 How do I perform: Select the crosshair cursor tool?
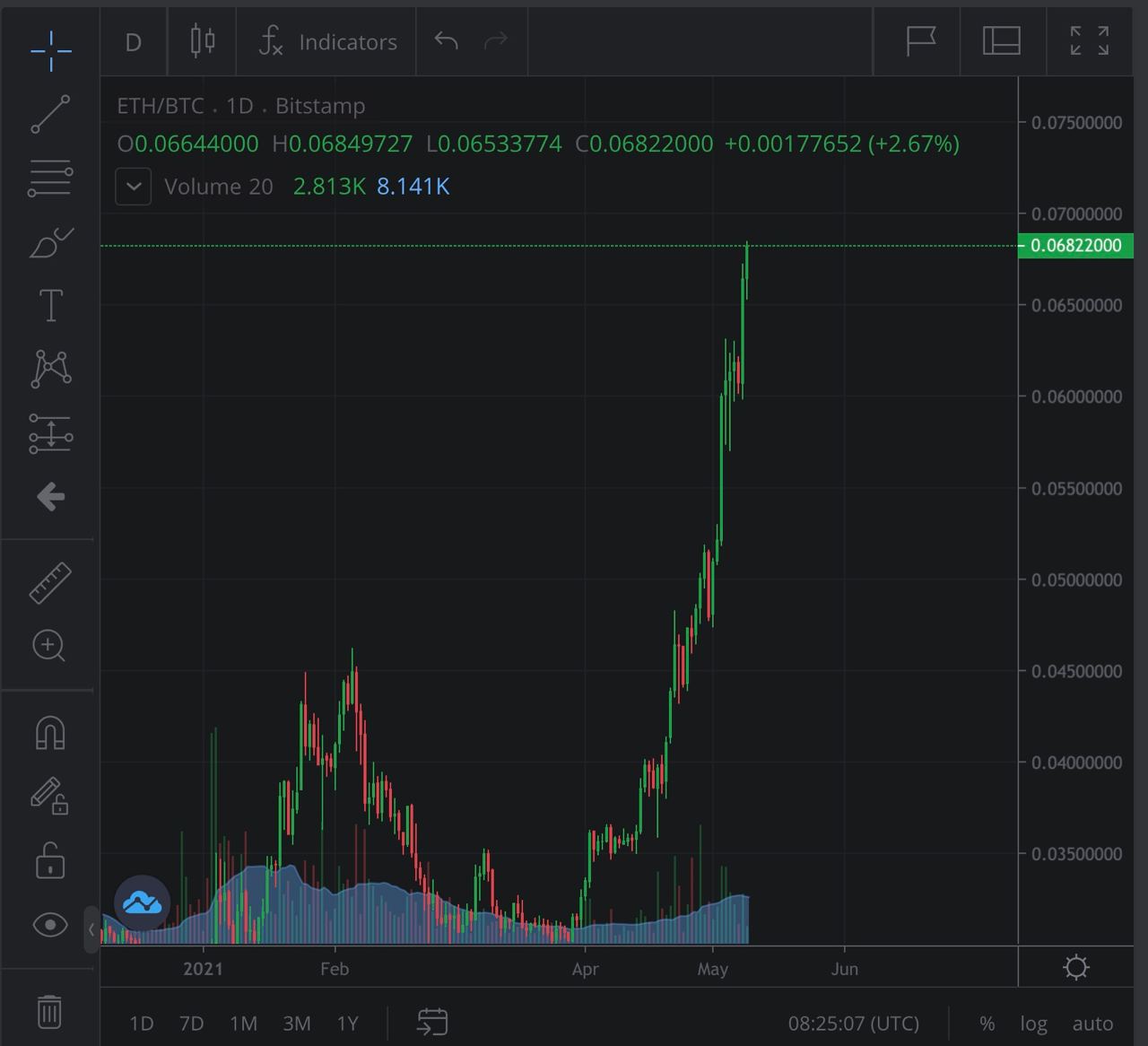pyautogui.click(x=50, y=50)
